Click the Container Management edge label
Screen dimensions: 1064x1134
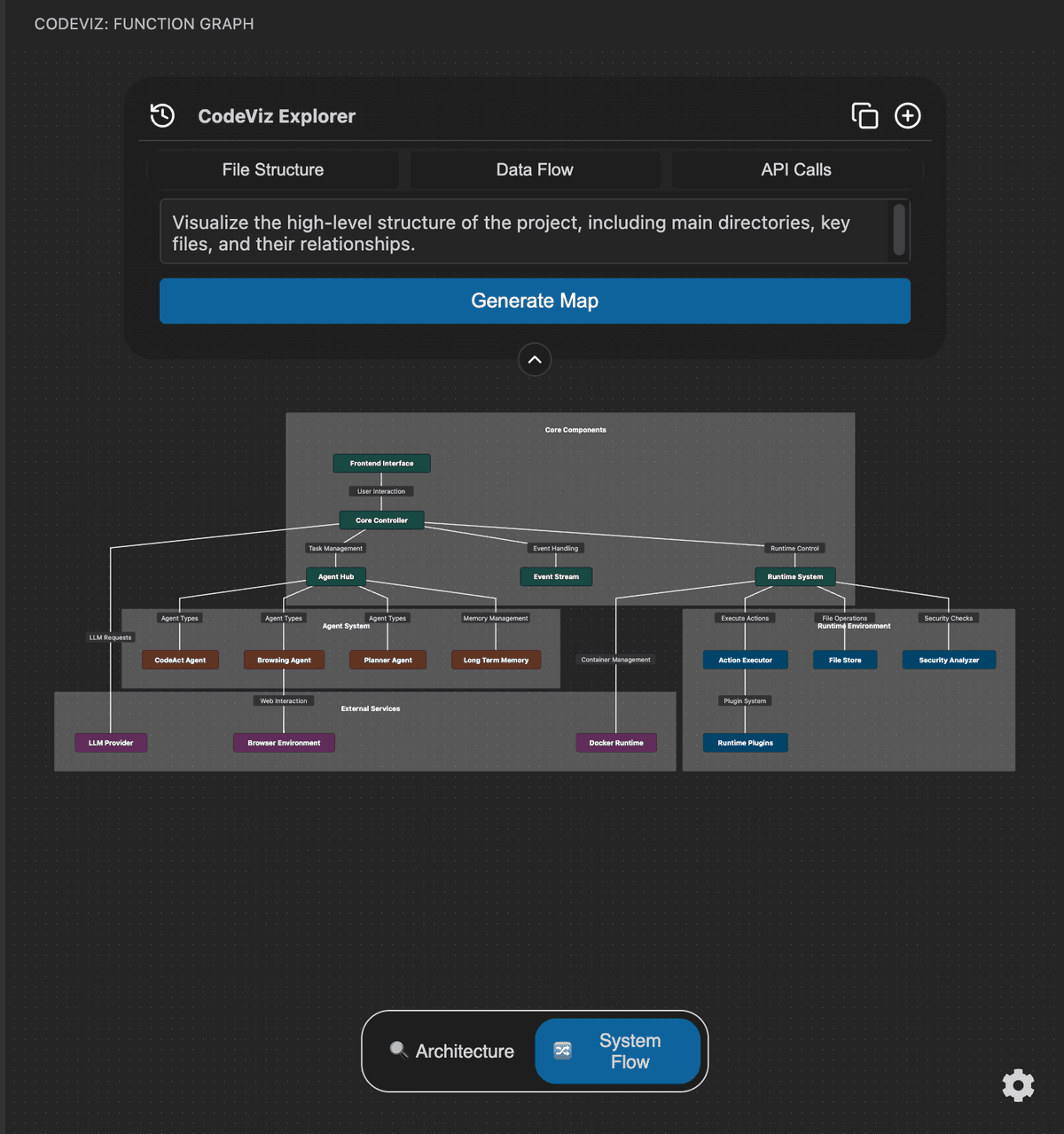pos(615,660)
